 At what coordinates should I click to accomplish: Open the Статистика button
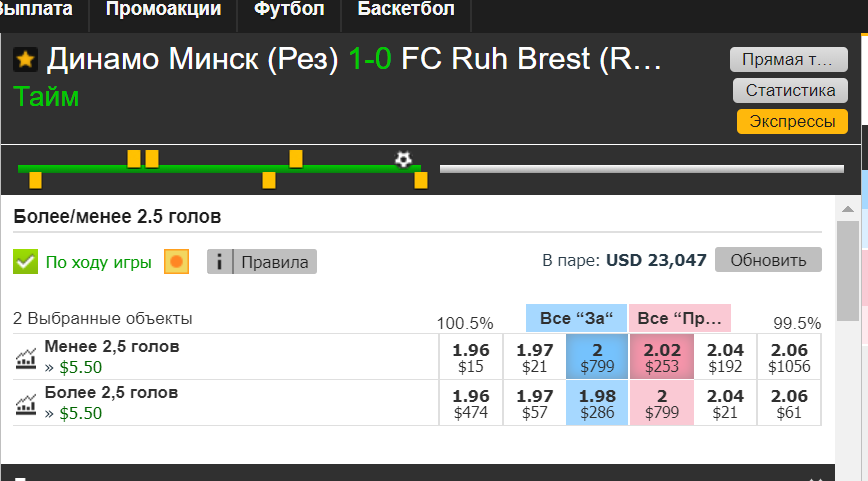pos(792,91)
